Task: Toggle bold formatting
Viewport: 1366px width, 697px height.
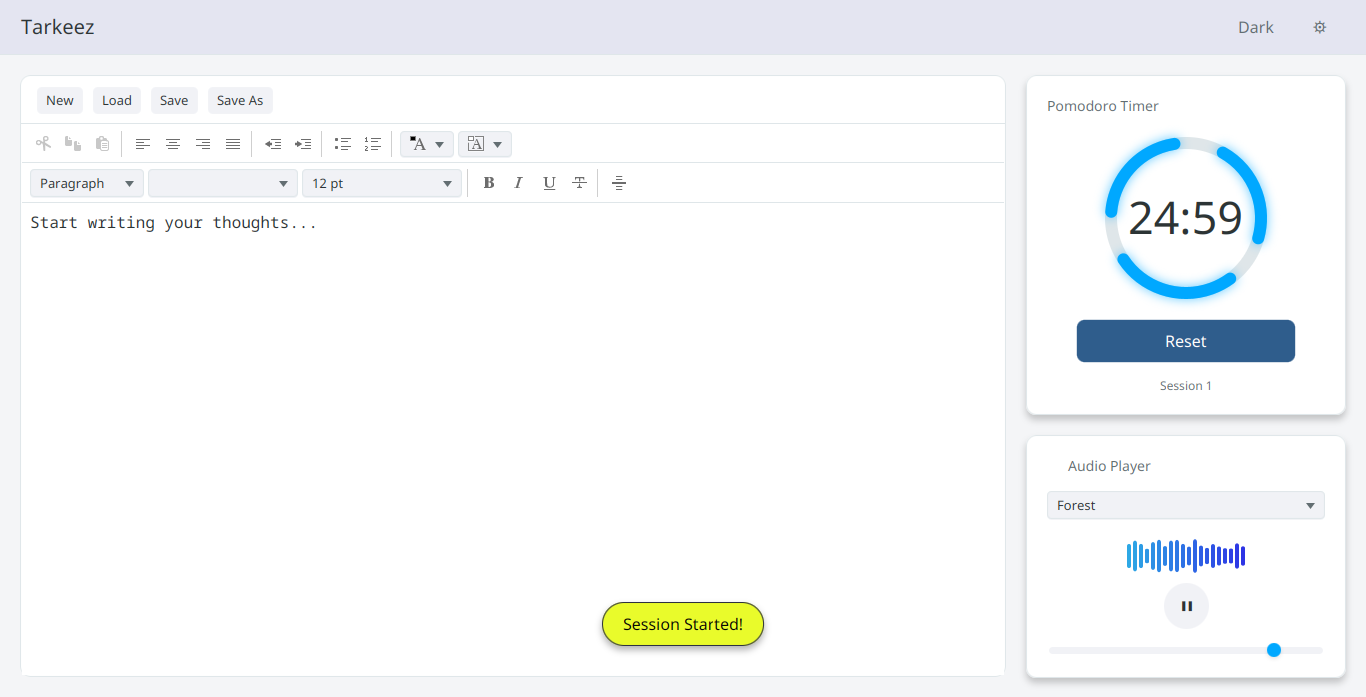Action: click(489, 183)
